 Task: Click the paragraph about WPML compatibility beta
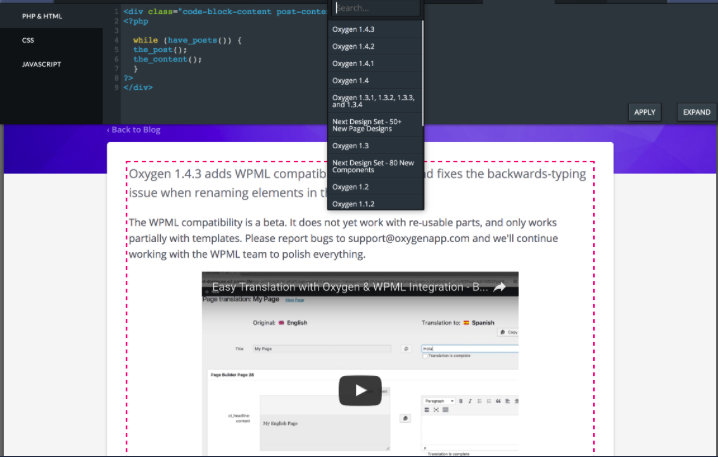point(343,238)
